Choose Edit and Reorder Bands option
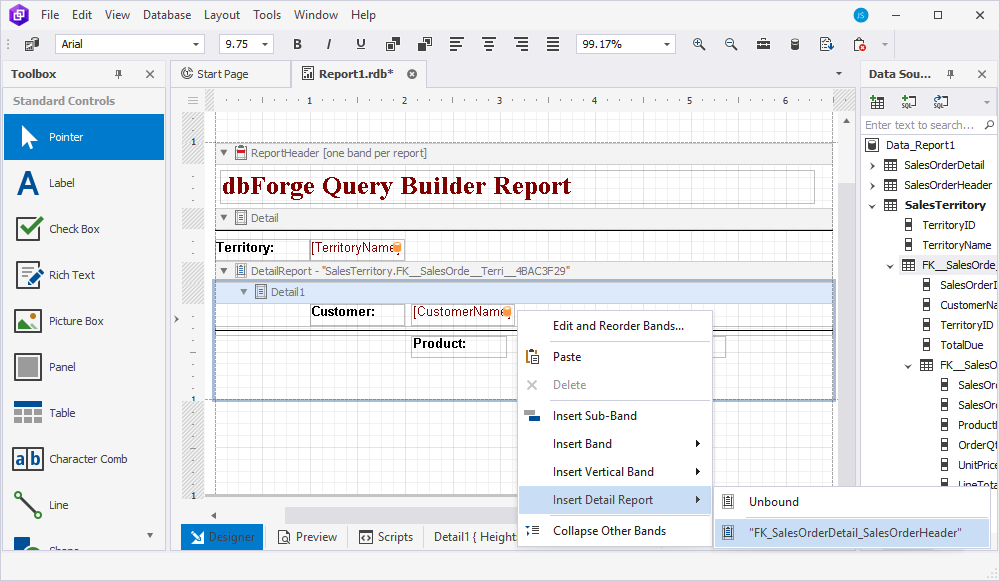Screen dimensions: 1000x581 (x=615, y=326)
